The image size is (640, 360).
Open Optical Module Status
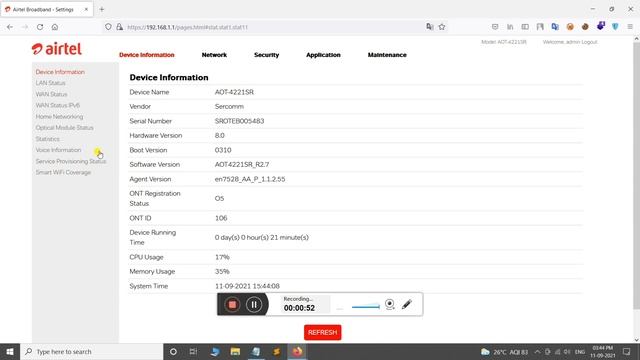(x=64, y=128)
